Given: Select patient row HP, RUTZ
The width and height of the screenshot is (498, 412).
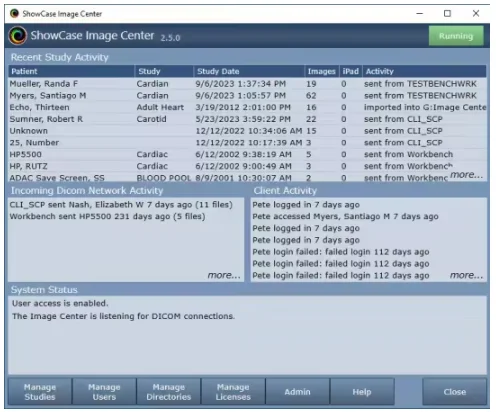Looking at the screenshot, I should 247,166.
